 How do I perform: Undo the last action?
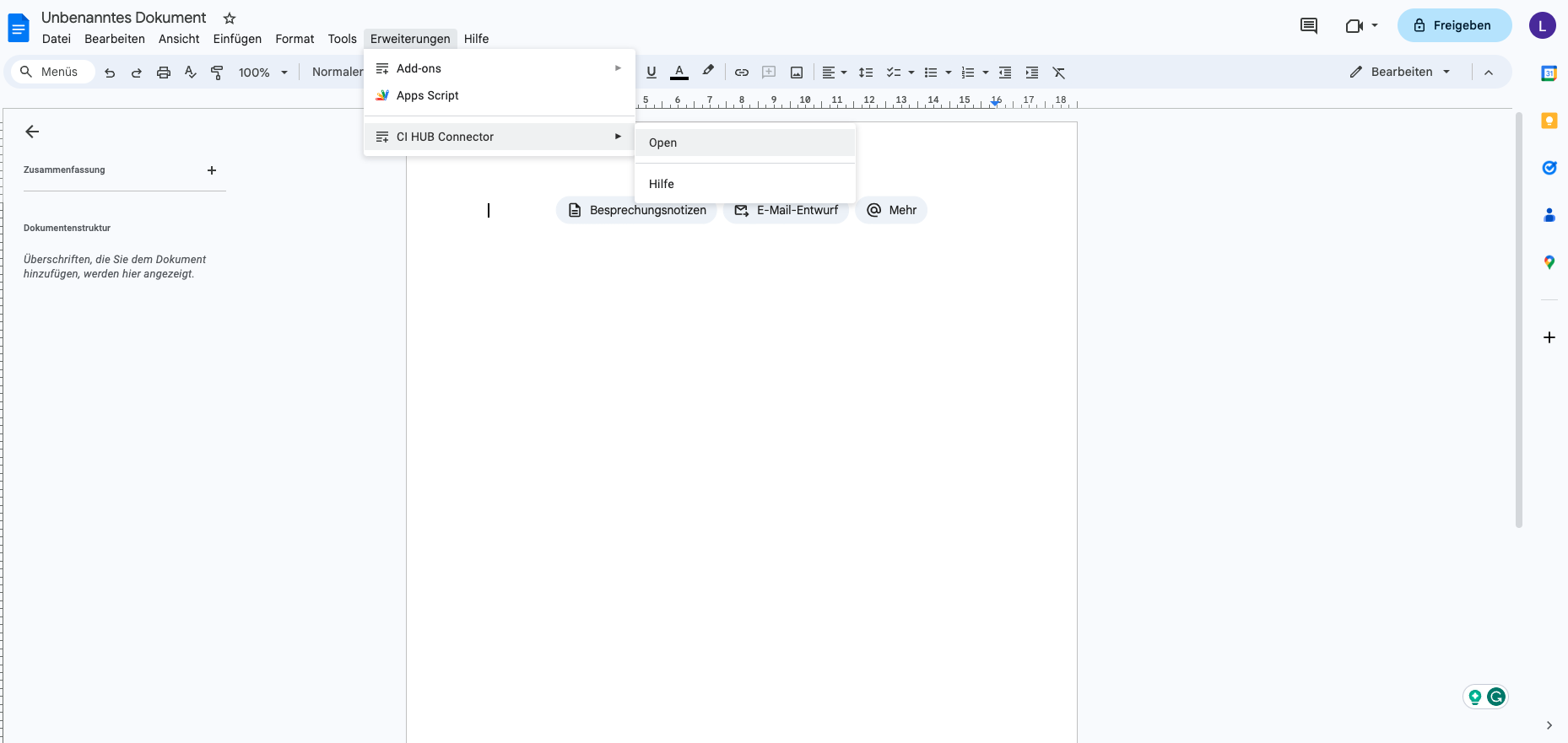tap(110, 73)
